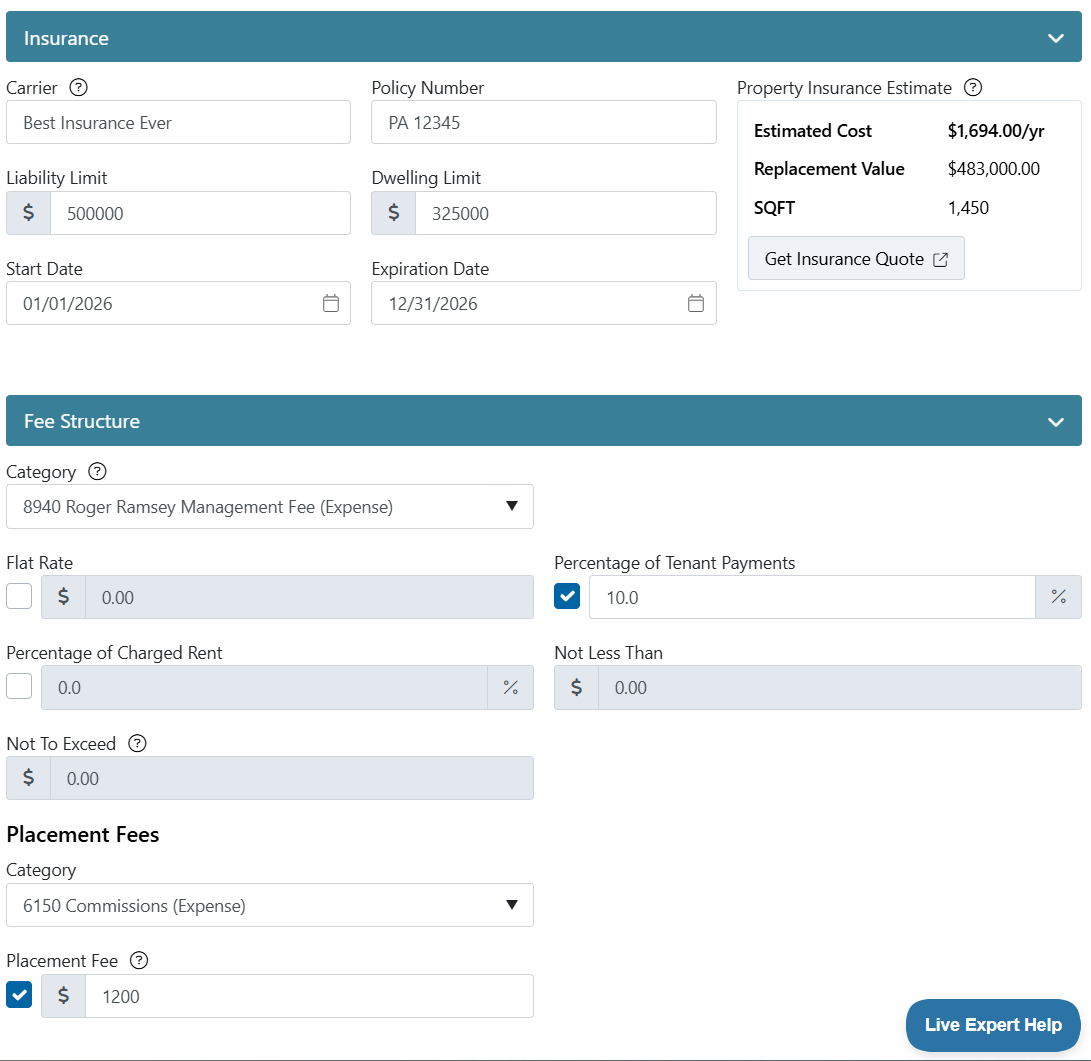Open the Management Fee category dropdown

[x=270, y=506]
